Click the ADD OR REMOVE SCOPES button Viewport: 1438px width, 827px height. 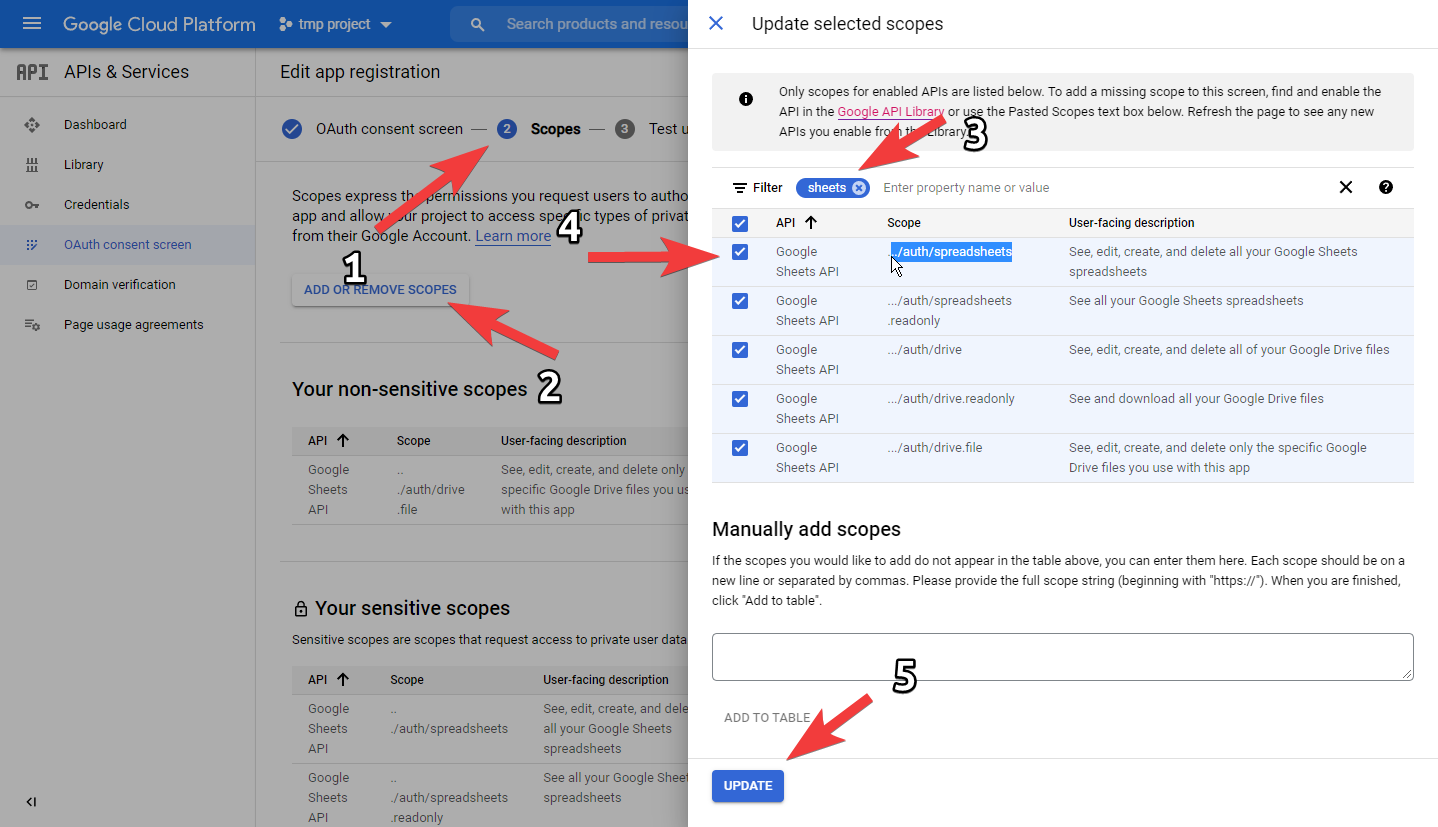[x=380, y=290]
